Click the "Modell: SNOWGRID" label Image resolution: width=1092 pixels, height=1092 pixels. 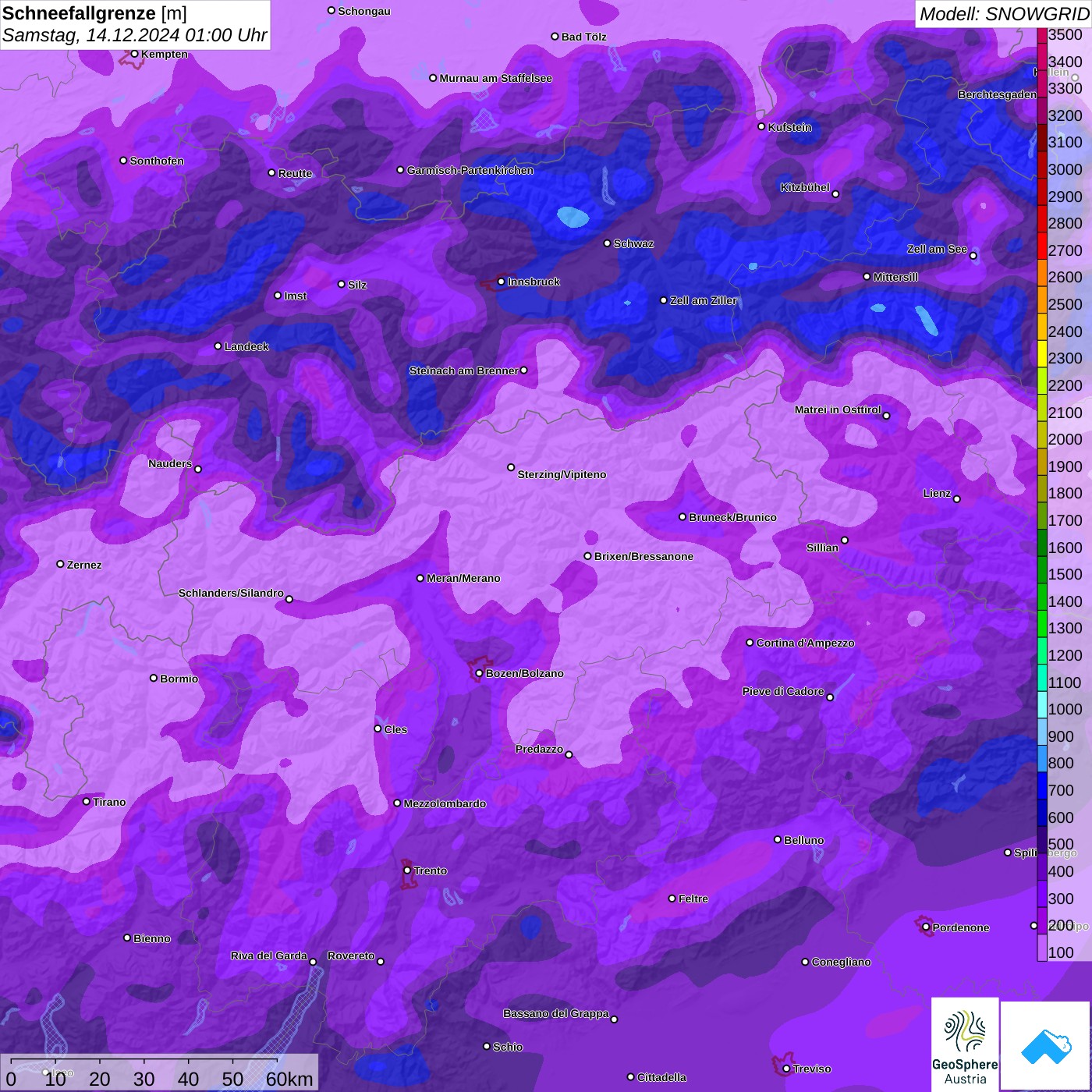[x=1004, y=14]
